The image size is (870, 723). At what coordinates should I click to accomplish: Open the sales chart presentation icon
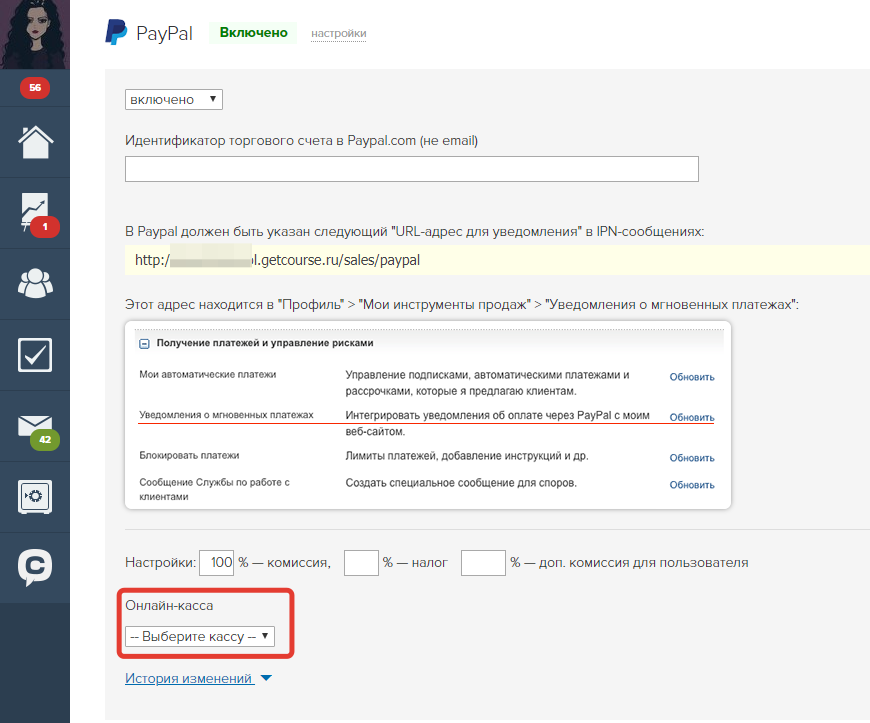(36, 213)
